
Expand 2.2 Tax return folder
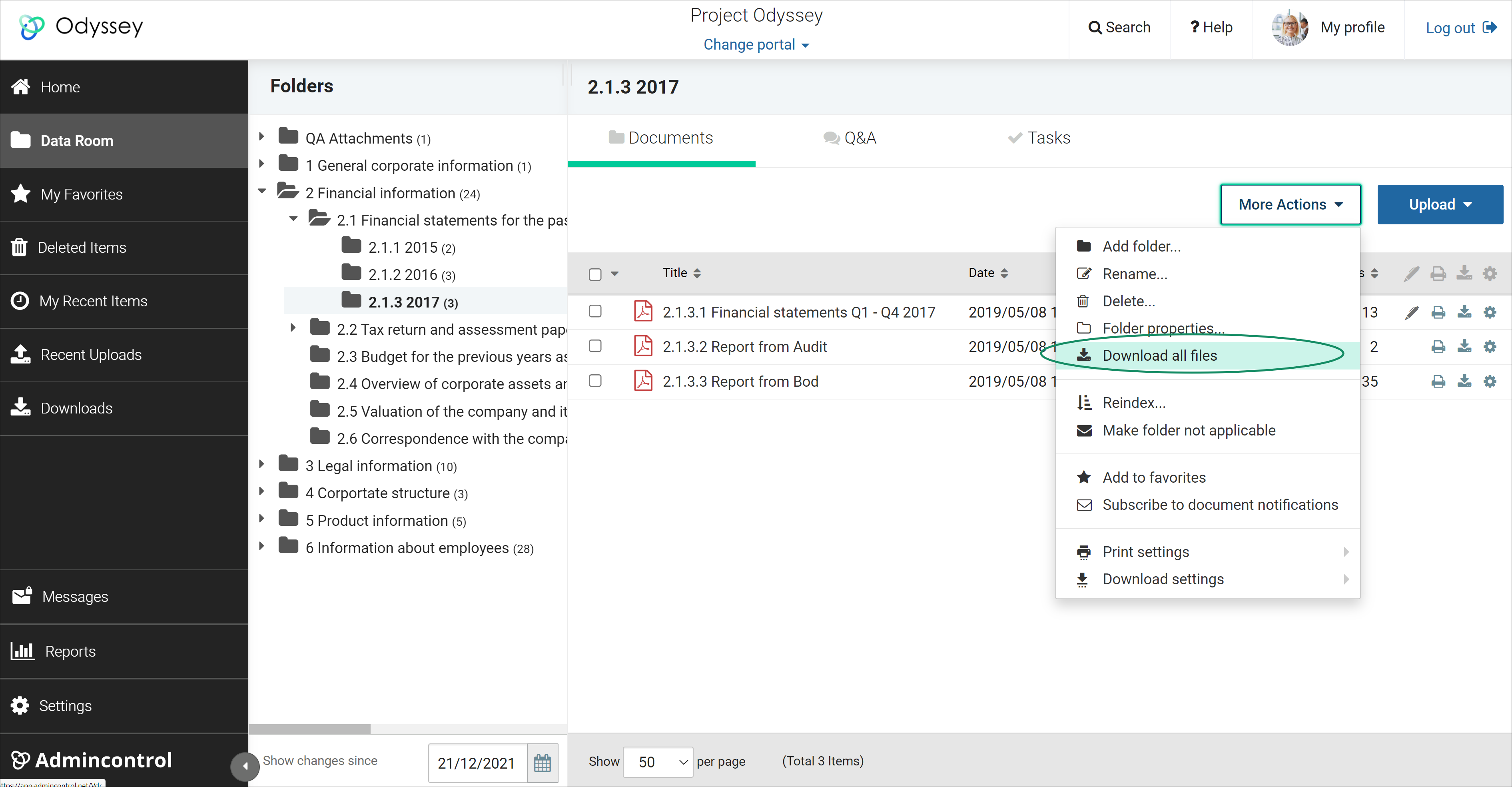point(293,328)
